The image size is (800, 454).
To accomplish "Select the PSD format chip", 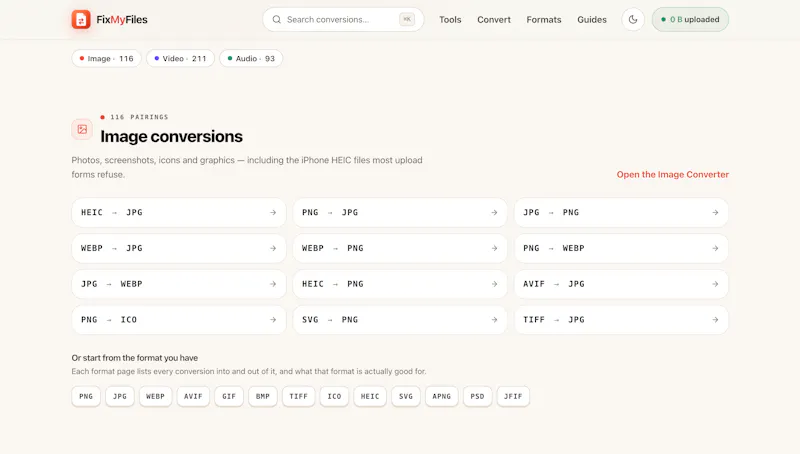I will tap(478, 396).
